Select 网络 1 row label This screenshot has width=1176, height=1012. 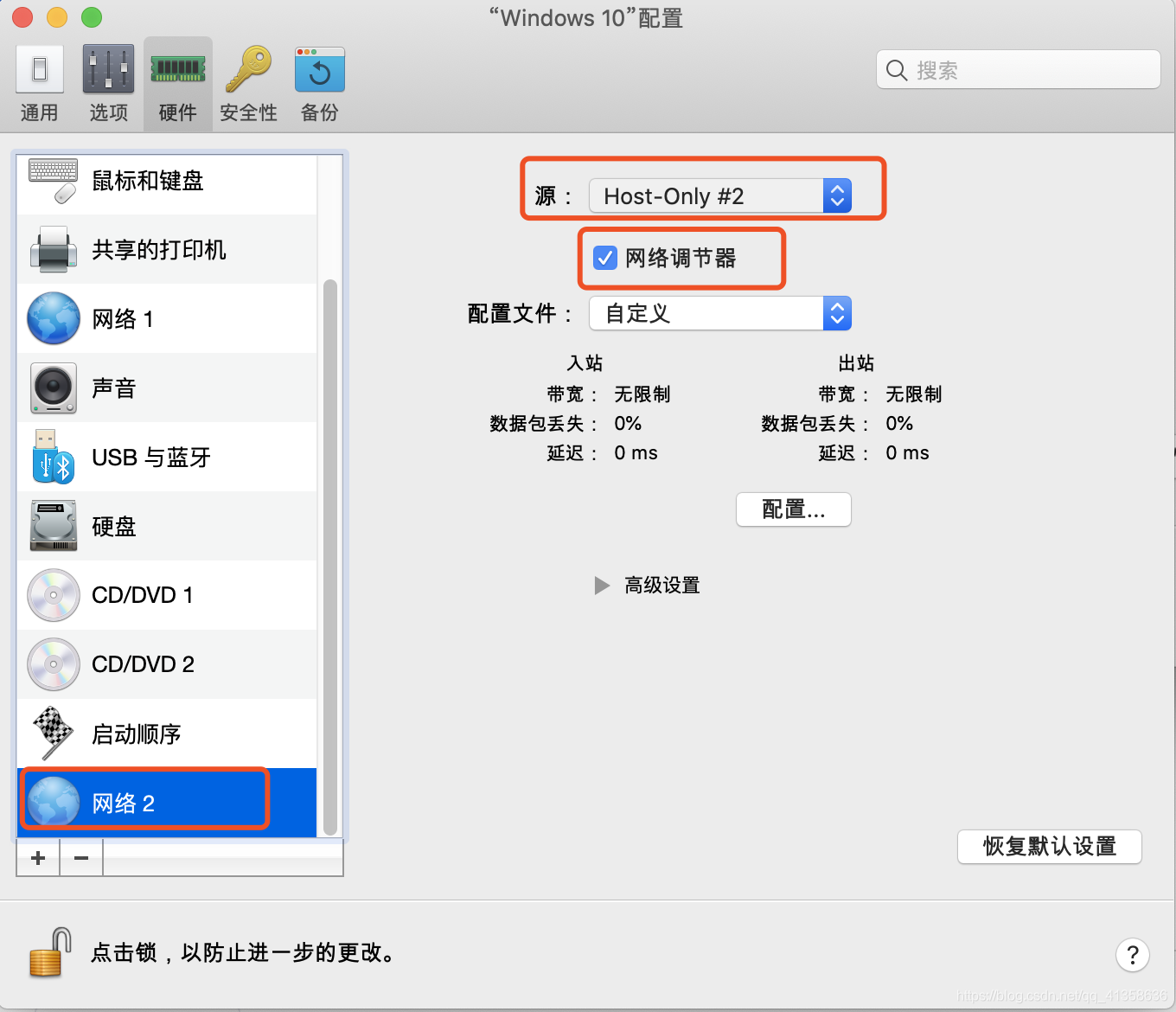pyautogui.click(x=123, y=318)
